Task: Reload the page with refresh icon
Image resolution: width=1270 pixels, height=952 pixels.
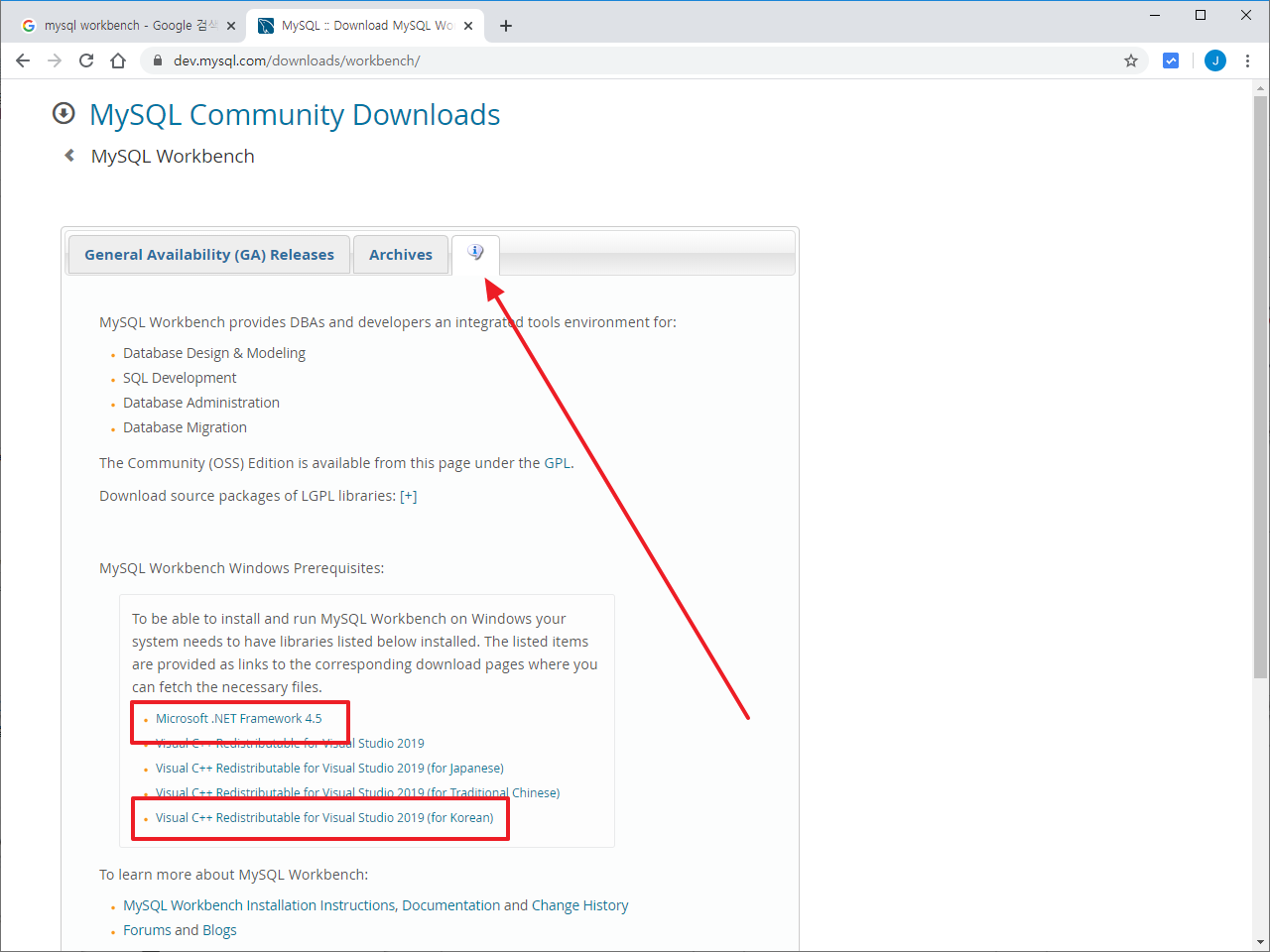Action: tap(86, 60)
